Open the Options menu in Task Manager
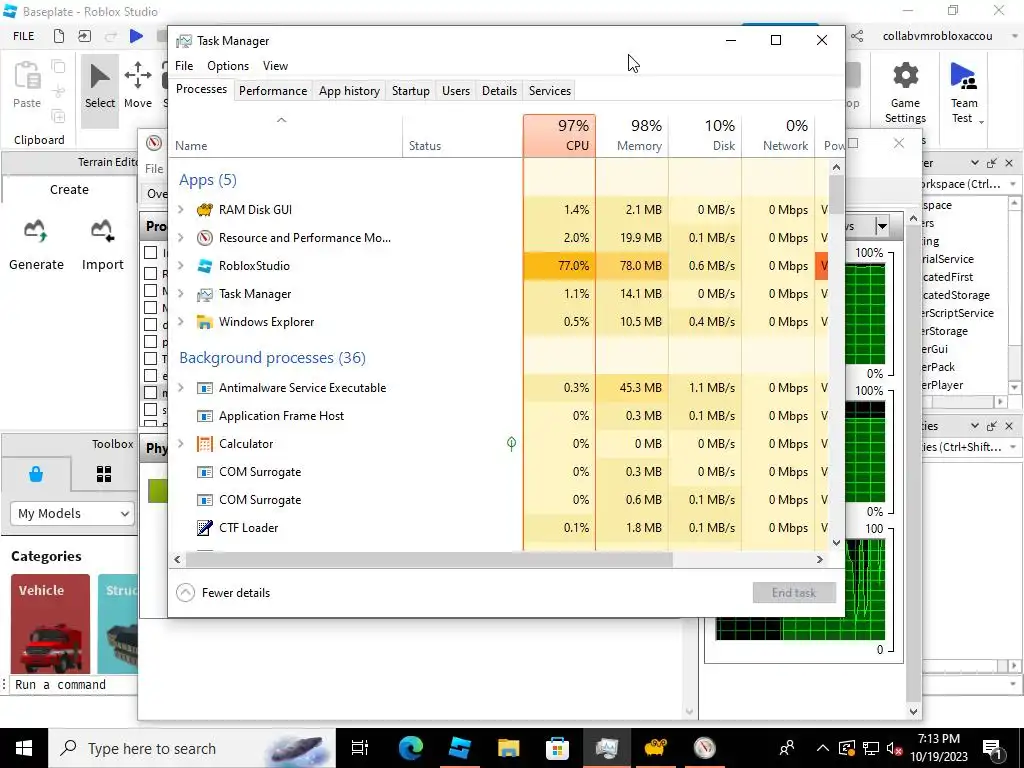The height and width of the screenshot is (768, 1024). [228, 66]
